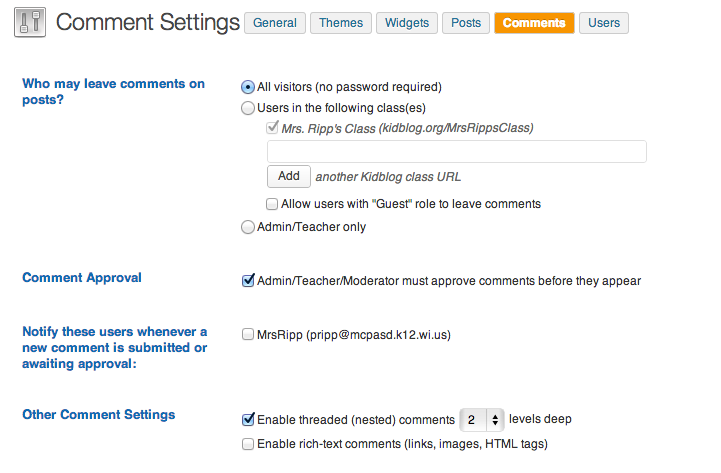Screen dimensions: 721x473
Task: Go to the Widgets tab
Action: tap(407, 23)
